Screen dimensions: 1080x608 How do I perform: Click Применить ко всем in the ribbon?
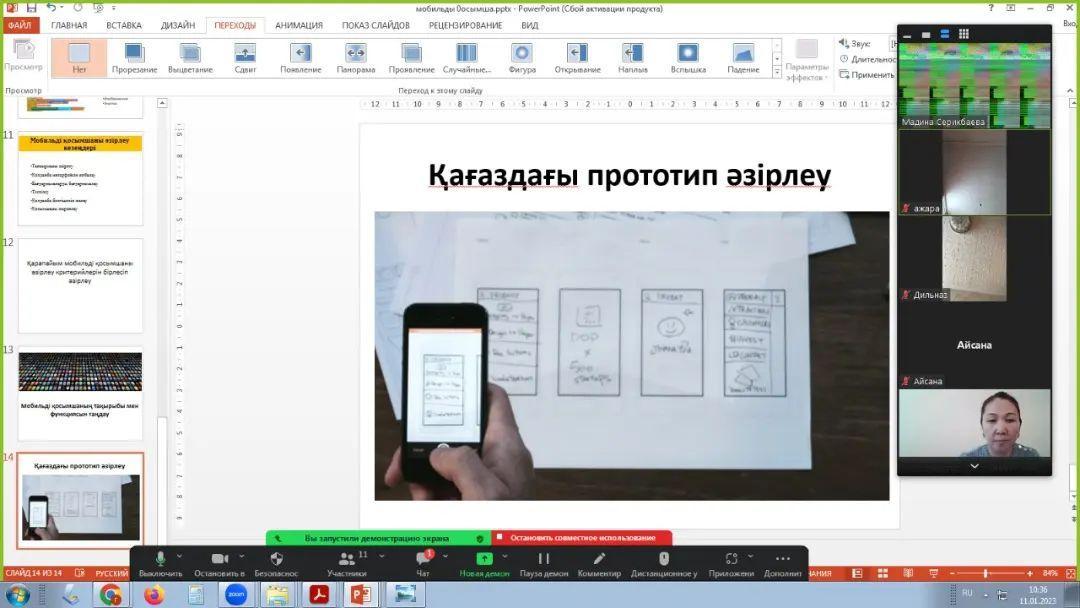coord(867,74)
